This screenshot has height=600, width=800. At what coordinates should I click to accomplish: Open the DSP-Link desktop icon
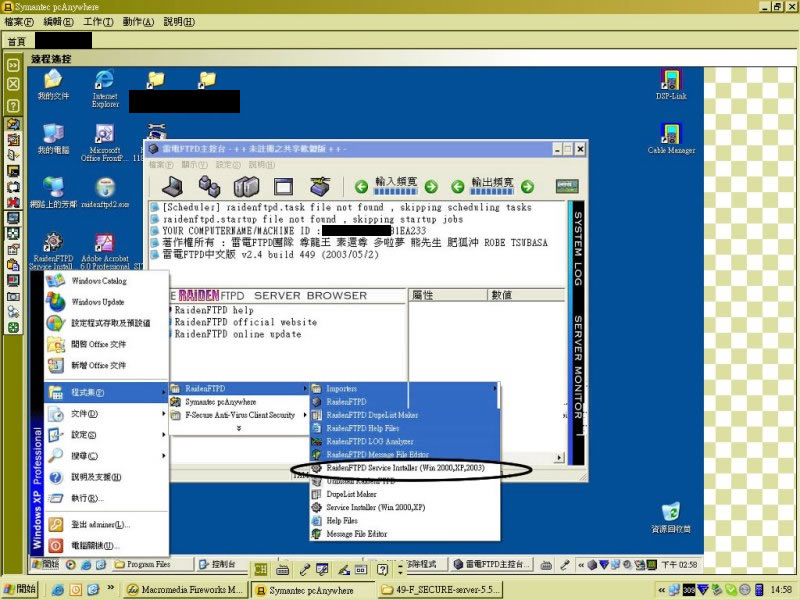click(671, 85)
